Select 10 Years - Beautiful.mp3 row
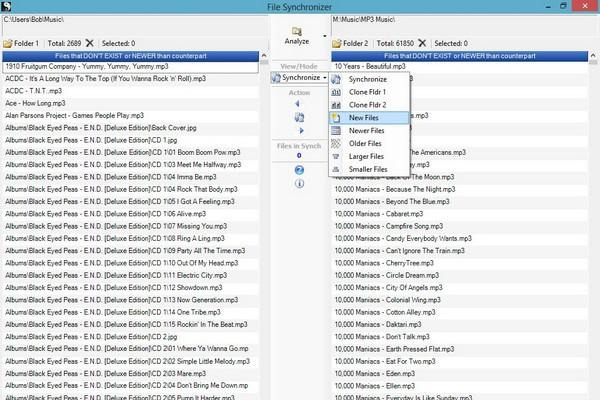Screen dimensions: 600x400 (x=460, y=67)
